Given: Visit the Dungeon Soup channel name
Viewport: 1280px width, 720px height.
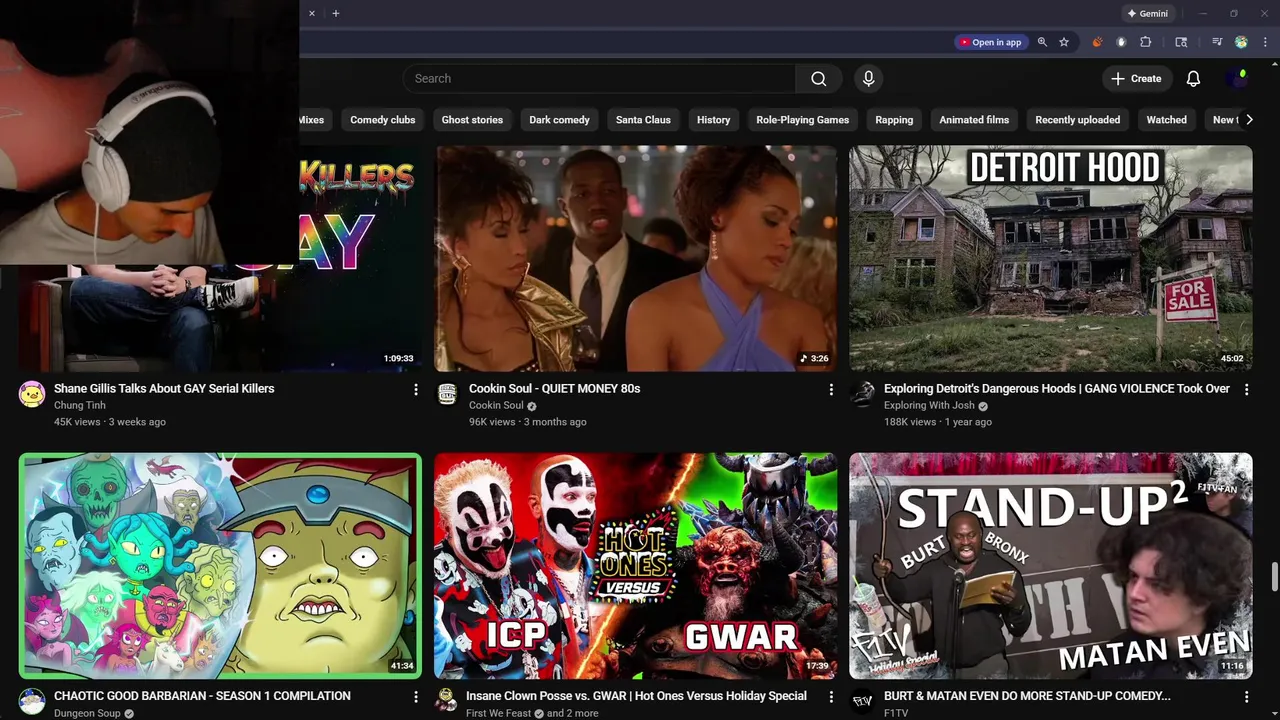Looking at the screenshot, I should [x=87, y=713].
